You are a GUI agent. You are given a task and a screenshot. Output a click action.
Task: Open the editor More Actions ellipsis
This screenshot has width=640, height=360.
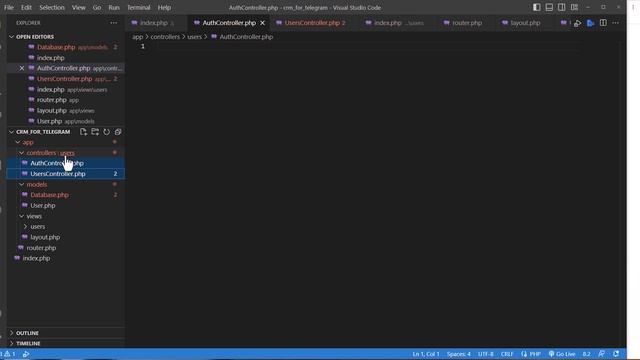click(x=616, y=23)
